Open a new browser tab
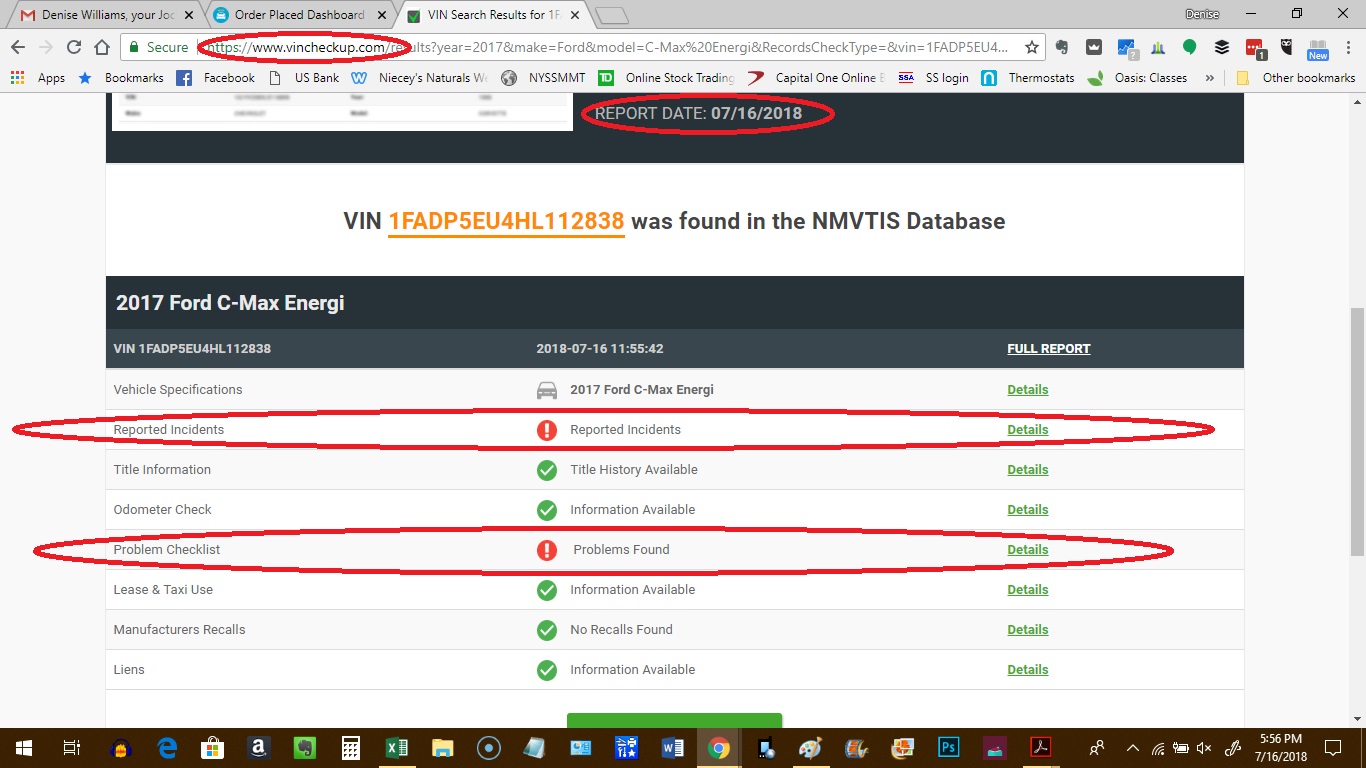Image resolution: width=1366 pixels, height=768 pixels. pos(611,15)
